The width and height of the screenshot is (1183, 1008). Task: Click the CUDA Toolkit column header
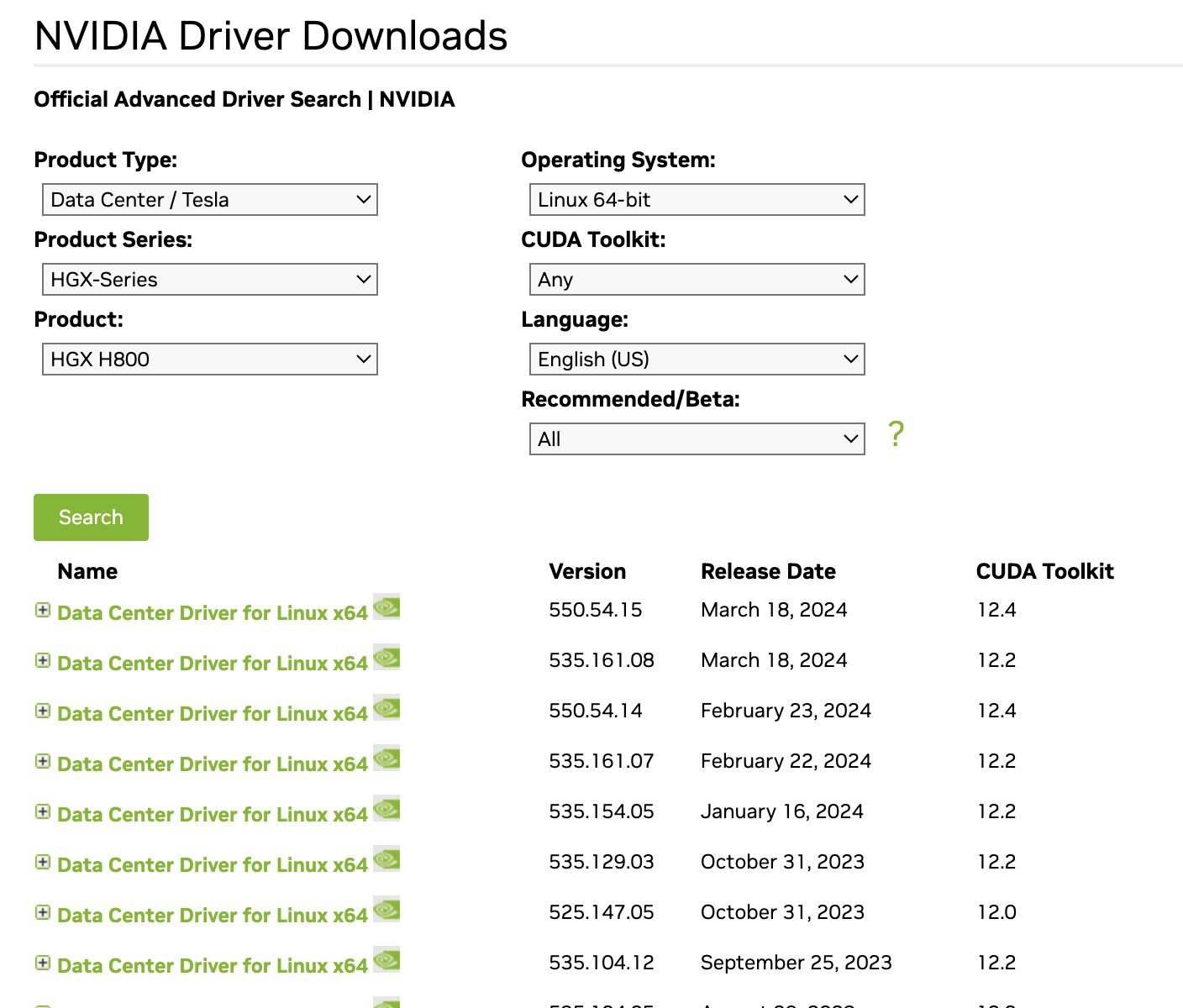(x=1044, y=571)
